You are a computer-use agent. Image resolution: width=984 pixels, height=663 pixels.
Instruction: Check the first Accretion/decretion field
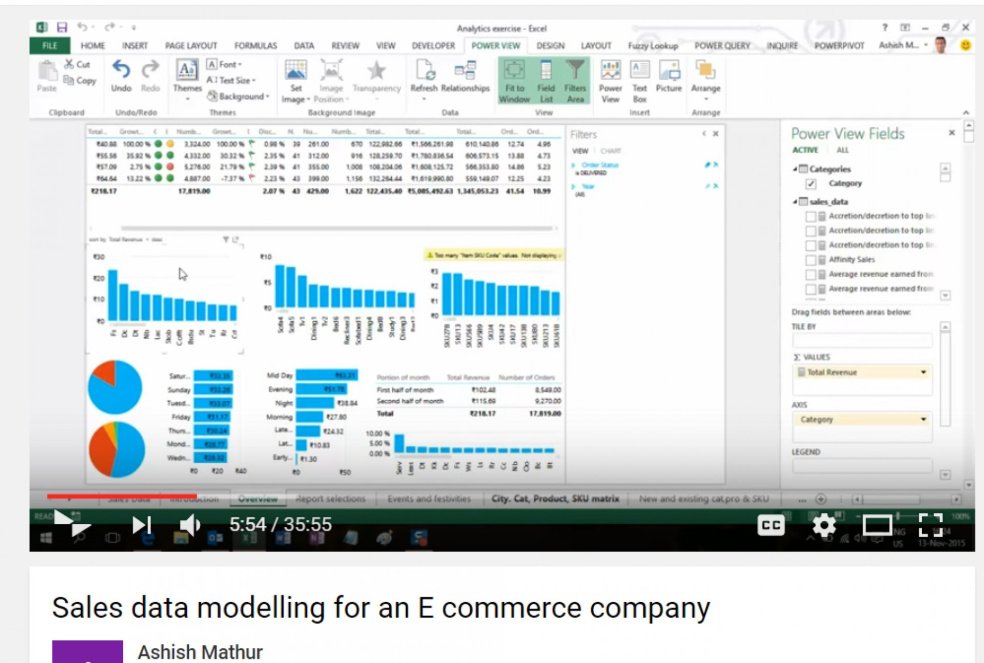(810, 217)
